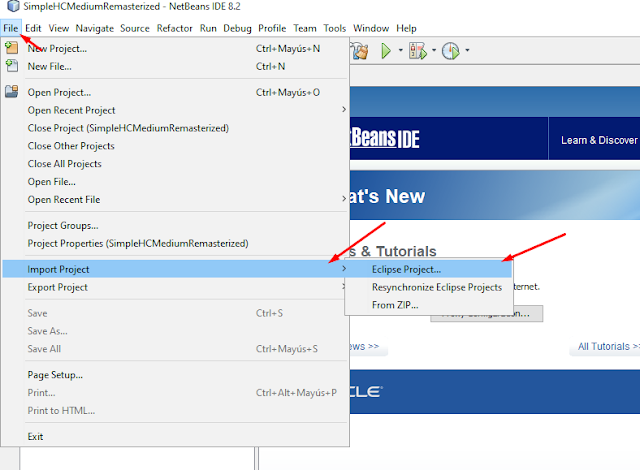Select New Project... menu entry

(x=176, y=49)
